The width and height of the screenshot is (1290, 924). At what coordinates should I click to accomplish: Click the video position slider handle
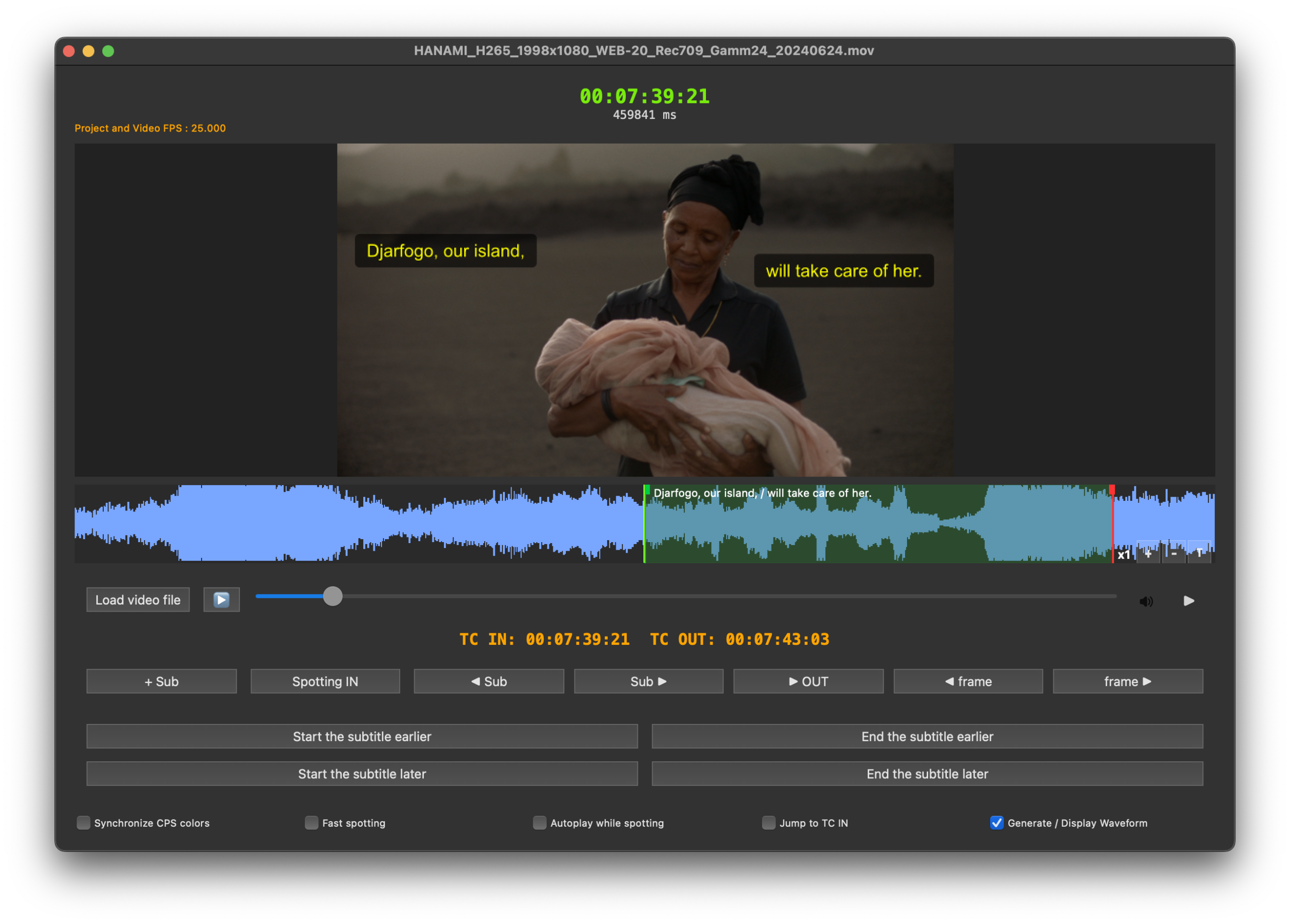333,596
